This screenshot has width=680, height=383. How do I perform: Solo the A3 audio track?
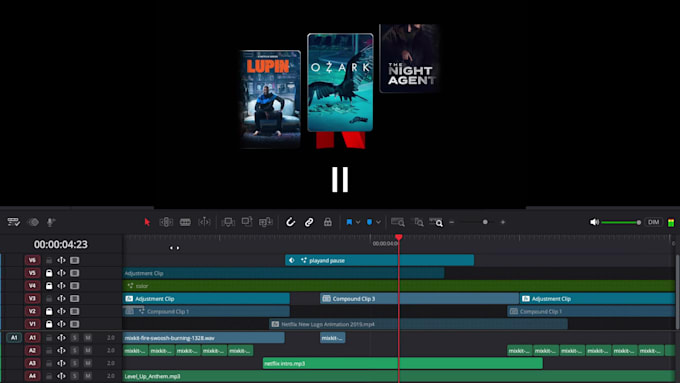75,363
